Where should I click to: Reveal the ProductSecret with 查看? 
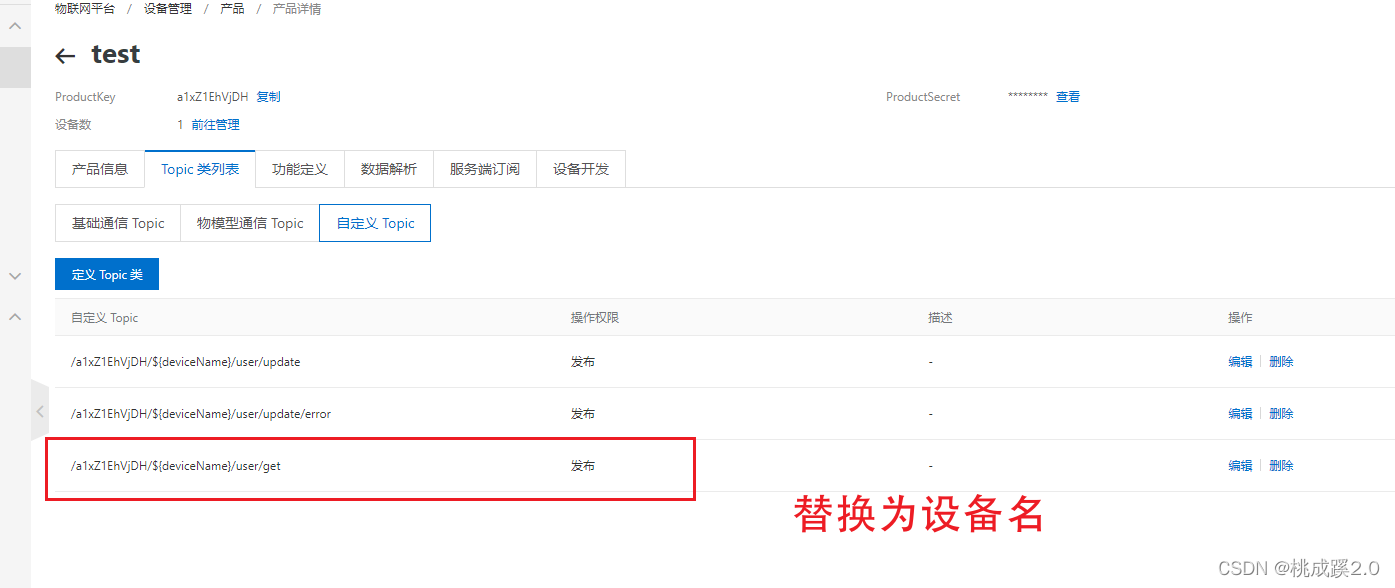(1068, 97)
